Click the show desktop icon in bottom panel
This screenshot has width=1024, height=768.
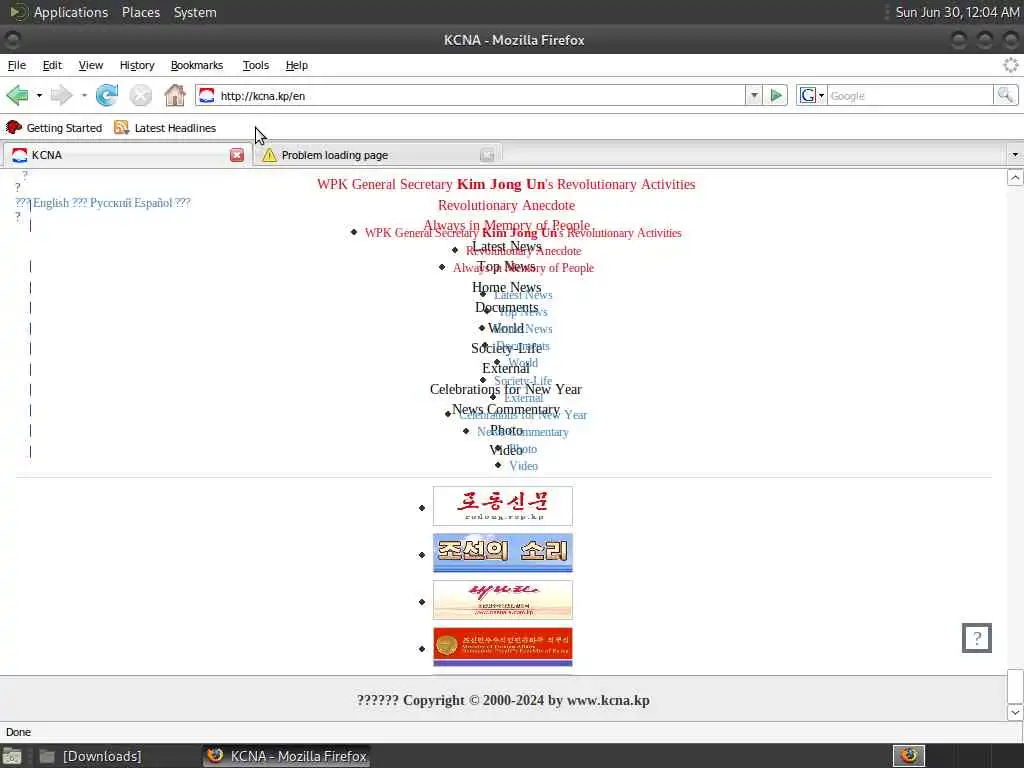point(12,756)
